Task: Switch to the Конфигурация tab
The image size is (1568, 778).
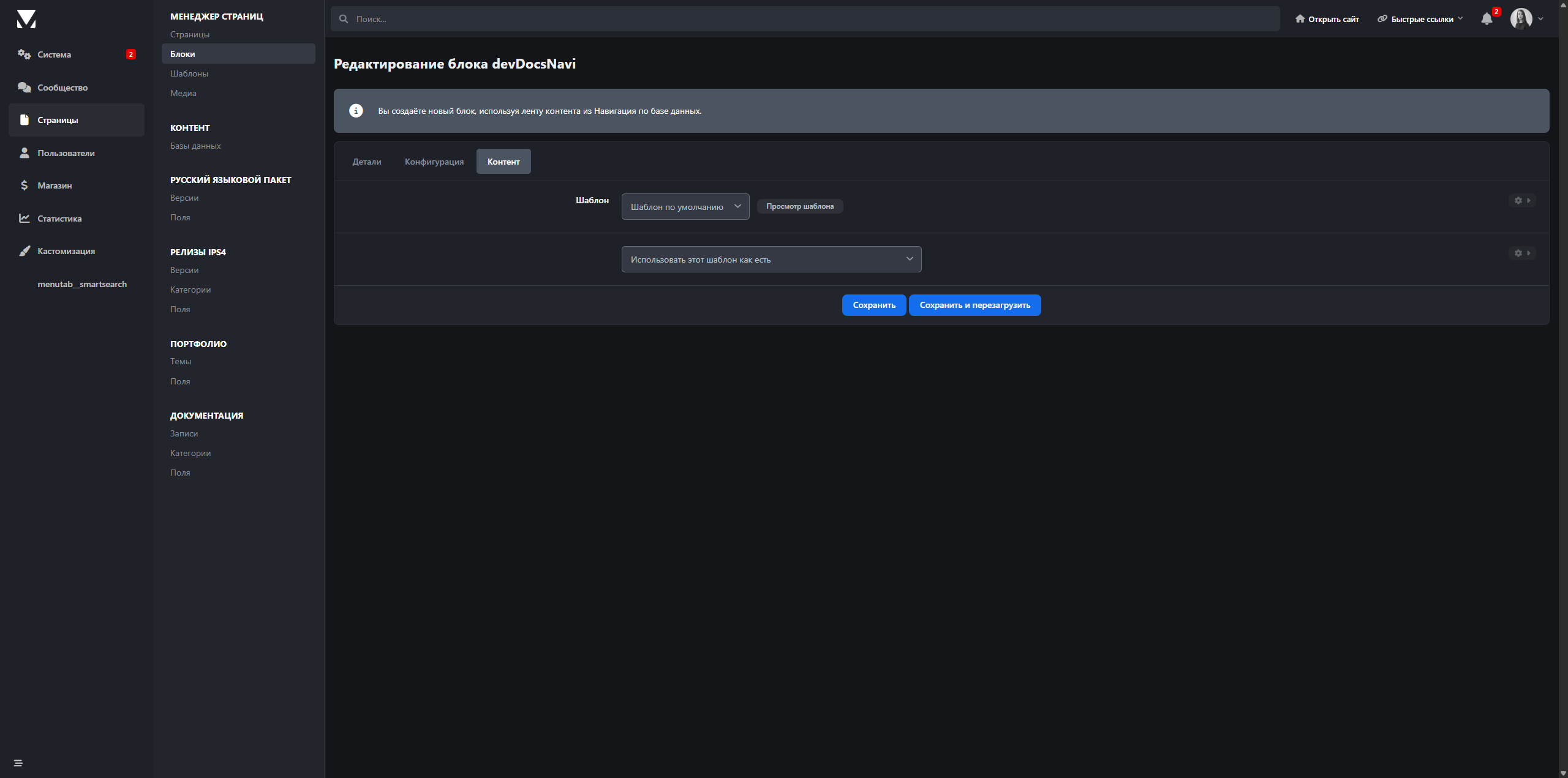Action: [x=434, y=162]
